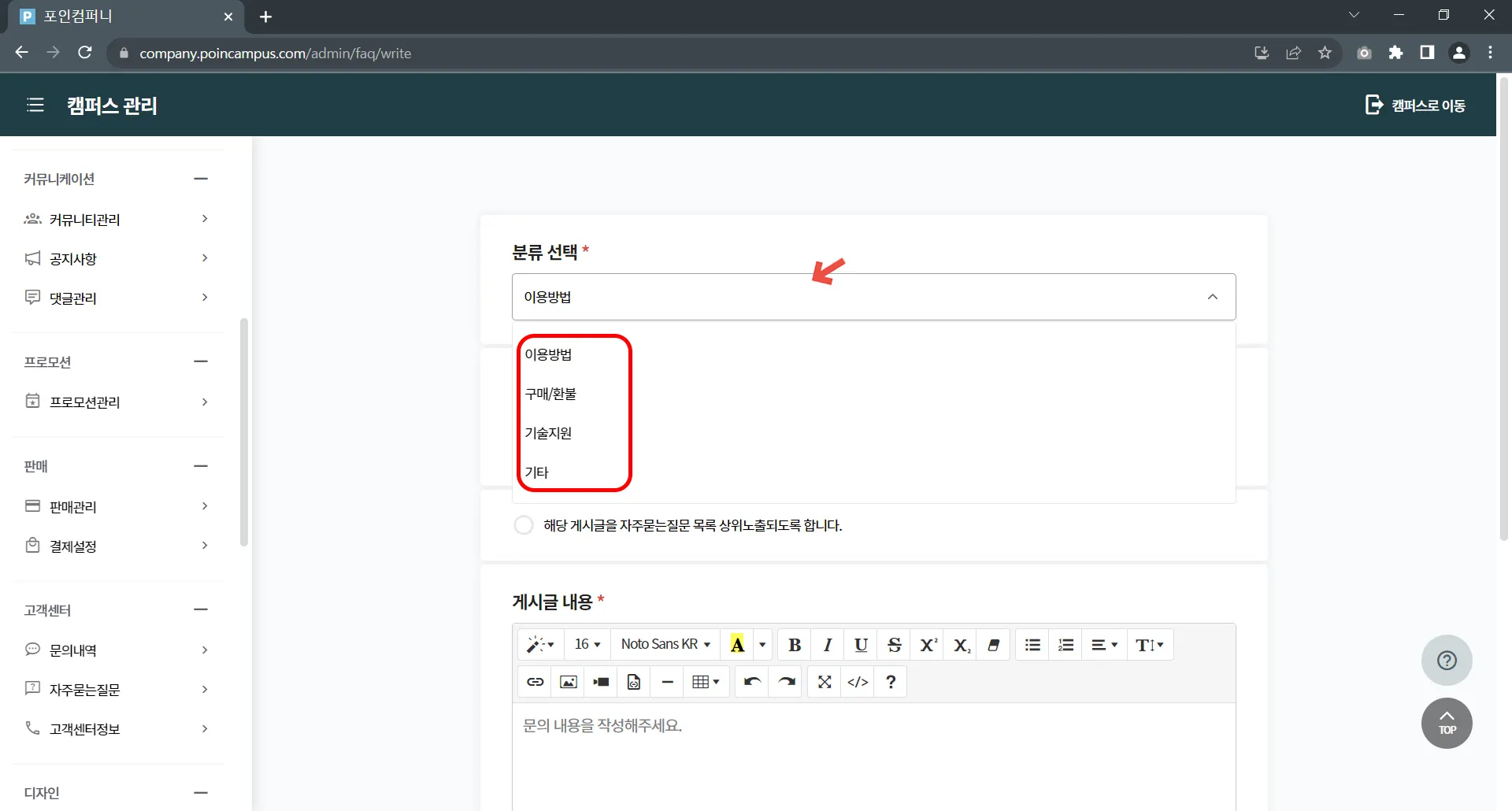This screenshot has height=811, width=1512.
Task: Open the line height dropdown
Action: [1150, 645]
